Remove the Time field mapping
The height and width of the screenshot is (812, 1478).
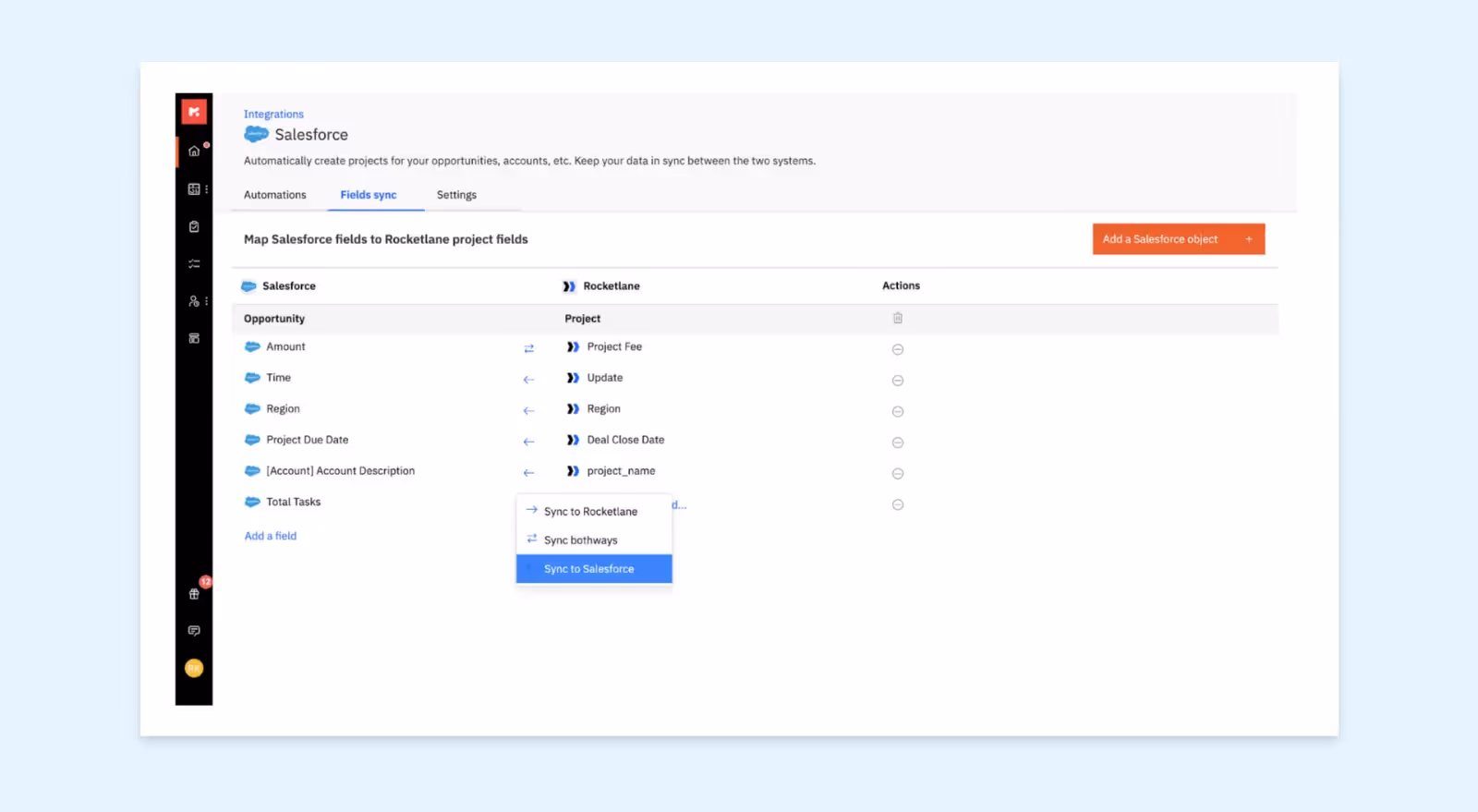898,381
